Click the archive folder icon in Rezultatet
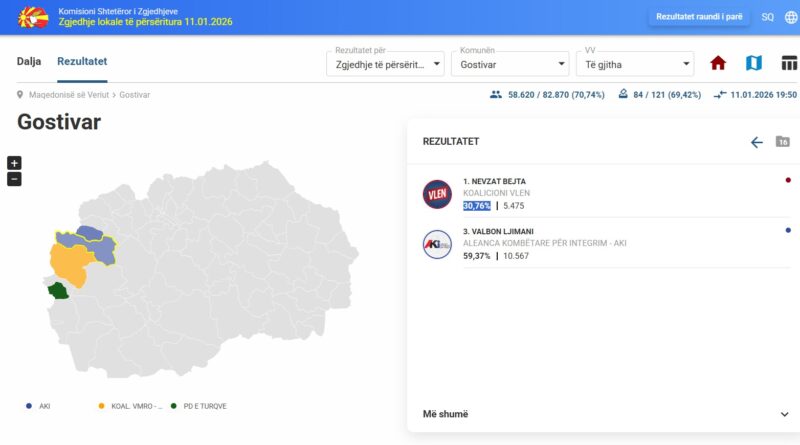 (783, 142)
